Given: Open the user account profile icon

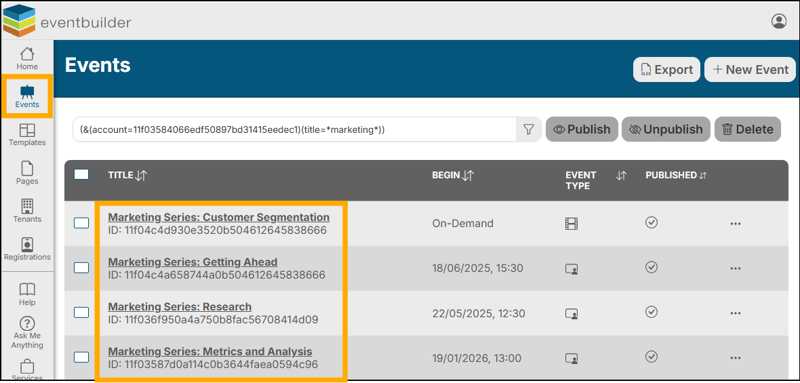Looking at the screenshot, I should click(779, 21).
